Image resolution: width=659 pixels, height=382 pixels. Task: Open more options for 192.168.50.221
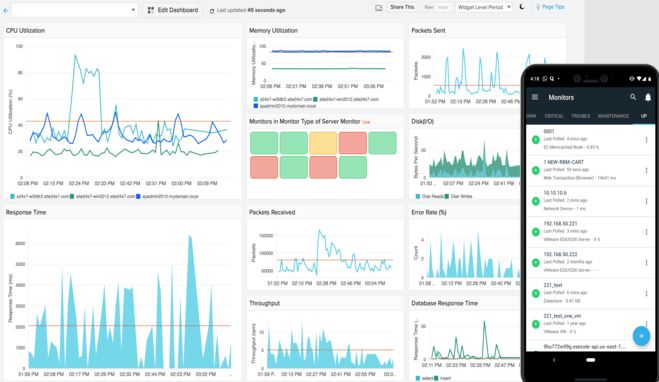(646, 232)
